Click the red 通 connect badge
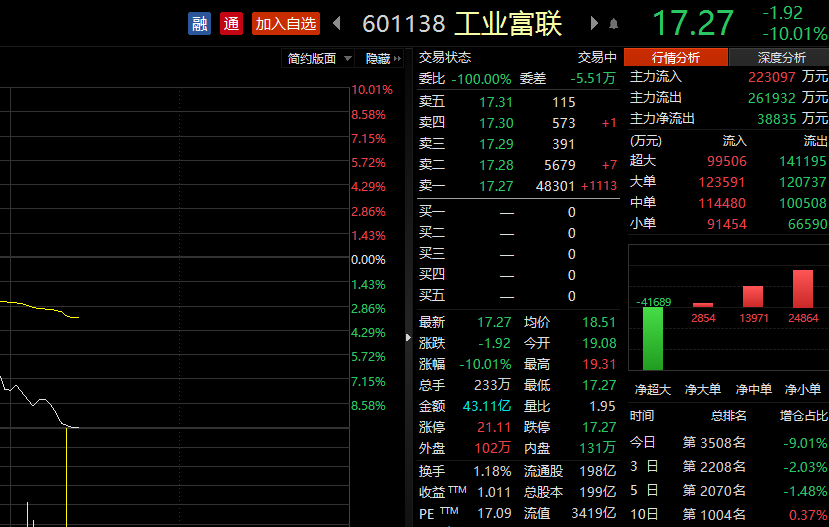Image resolution: width=829 pixels, height=527 pixels. pos(232,23)
